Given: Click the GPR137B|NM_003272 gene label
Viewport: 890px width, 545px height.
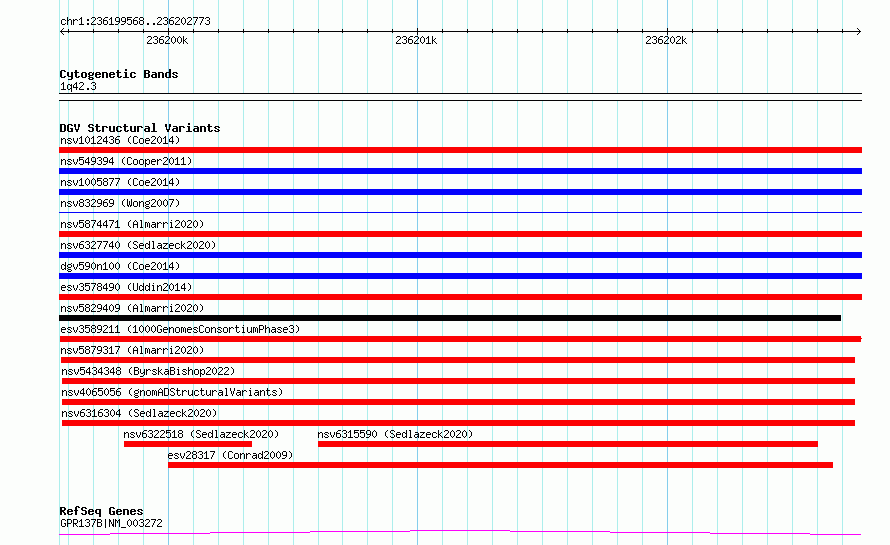Looking at the screenshot, I should [111, 523].
